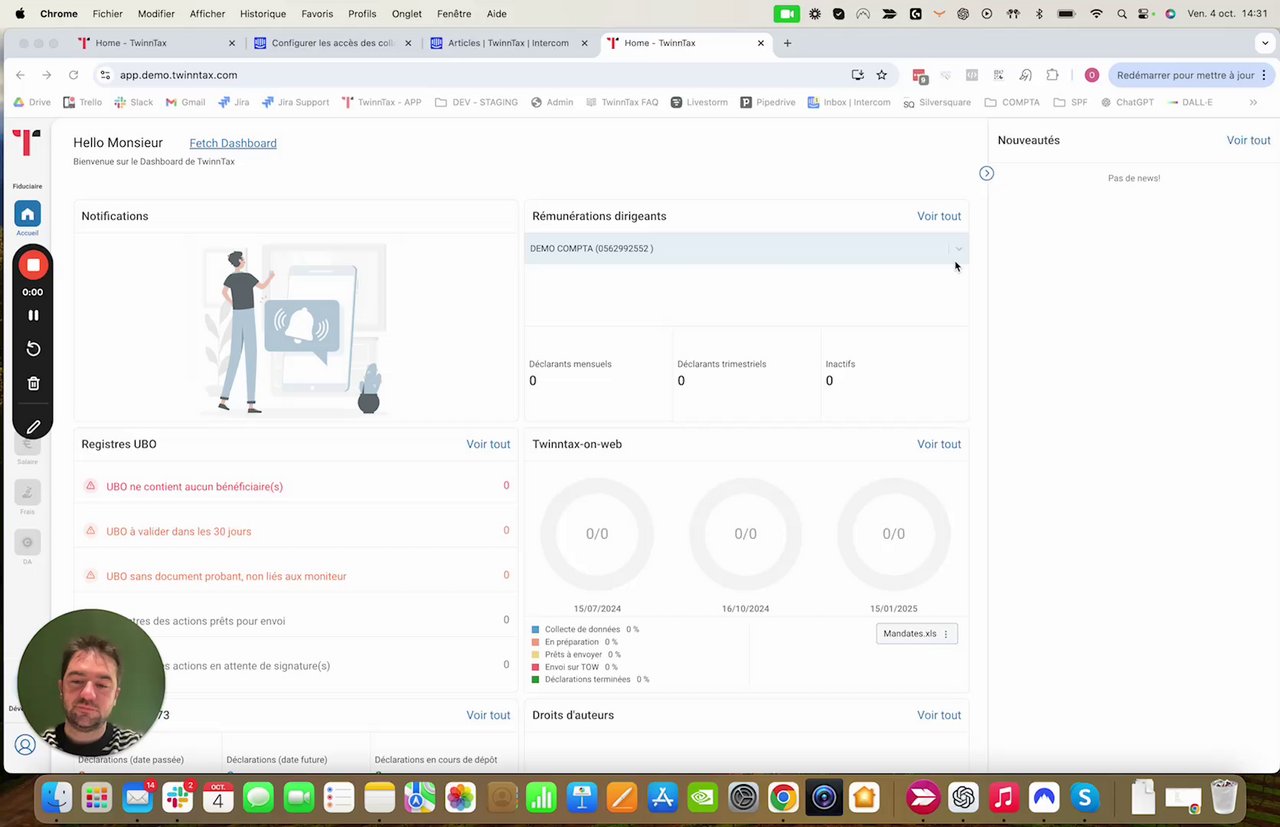Image resolution: width=1280 pixels, height=827 pixels.
Task: Open the DEV - STAGING bookmarks folder
Action: (x=476, y=102)
